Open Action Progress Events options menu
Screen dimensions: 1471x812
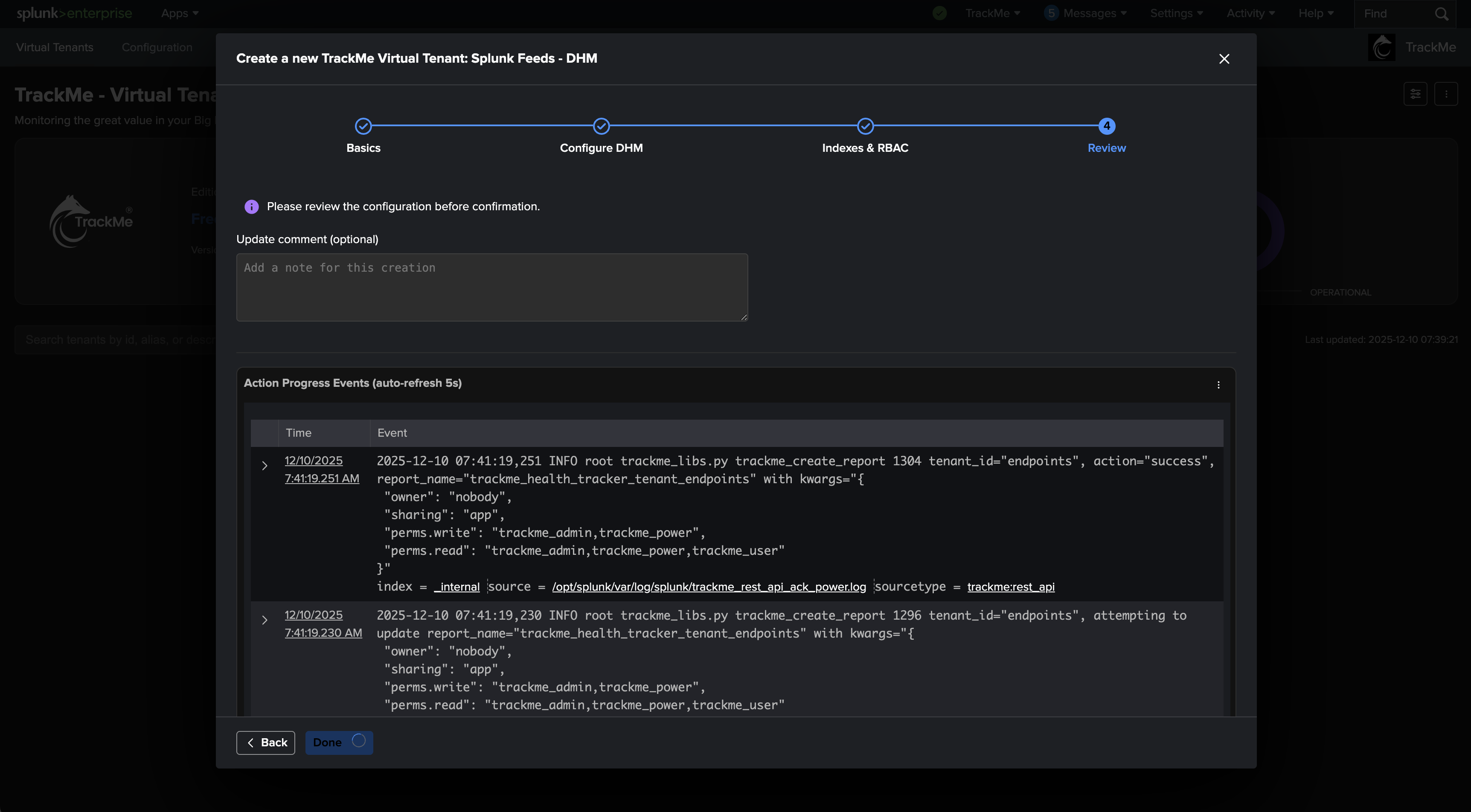point(1218,385)
